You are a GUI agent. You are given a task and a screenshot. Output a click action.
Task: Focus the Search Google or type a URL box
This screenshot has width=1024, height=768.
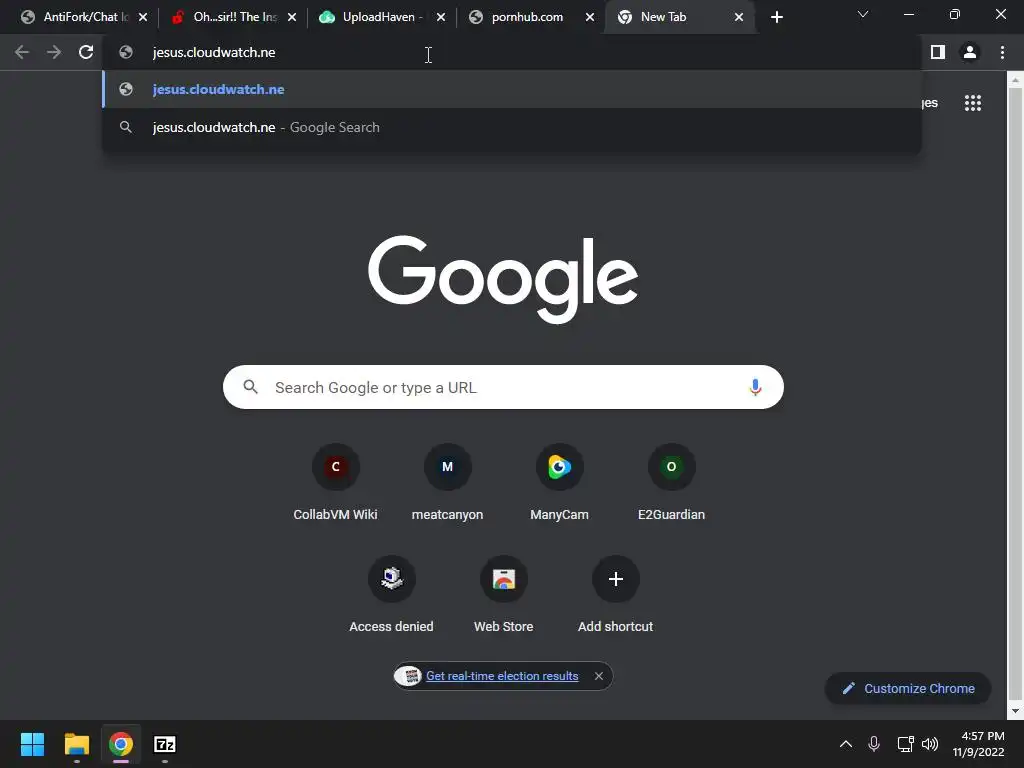(x=503, y=387)
